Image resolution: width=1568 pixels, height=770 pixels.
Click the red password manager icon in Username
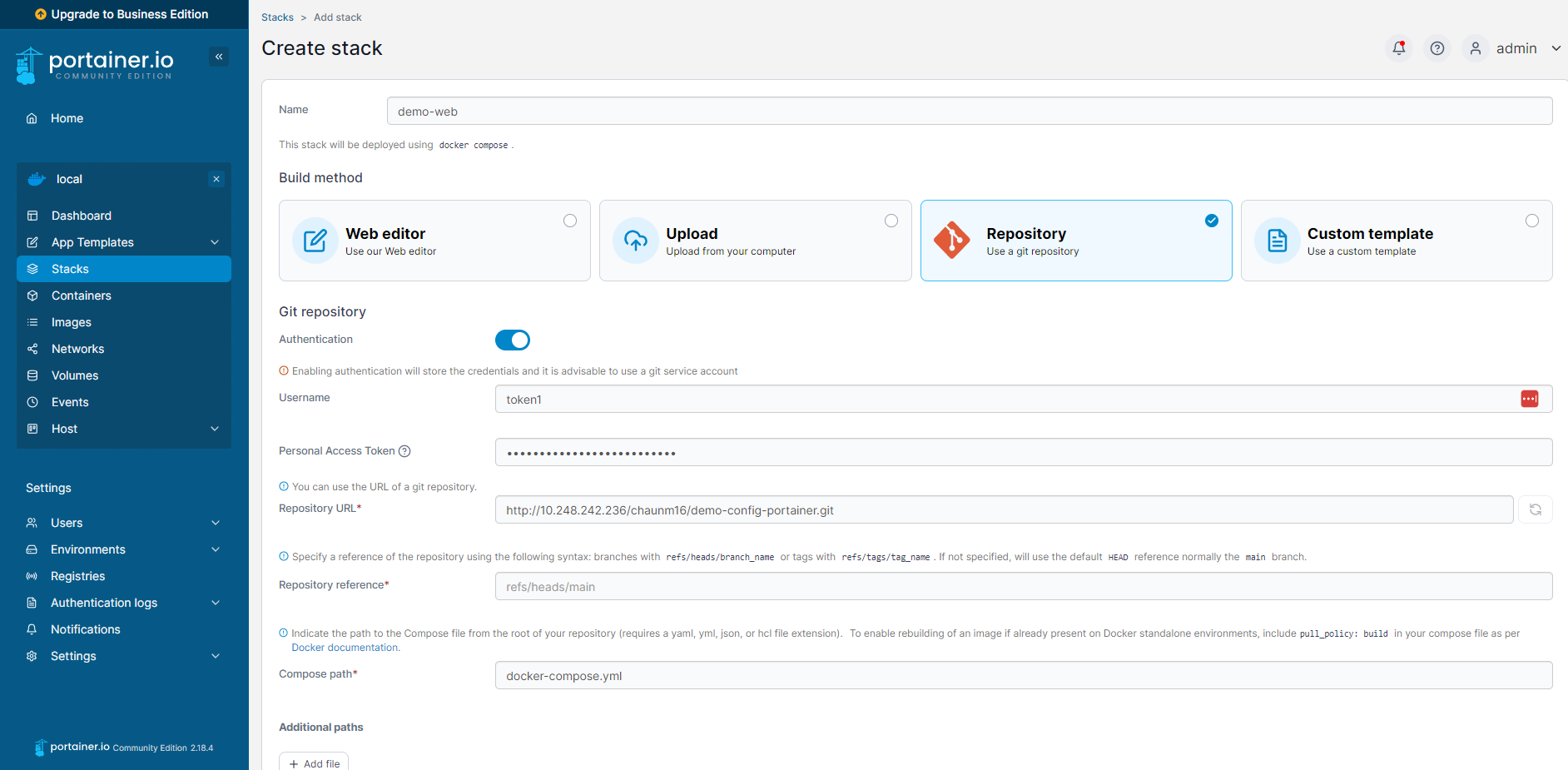(1530, 399)
